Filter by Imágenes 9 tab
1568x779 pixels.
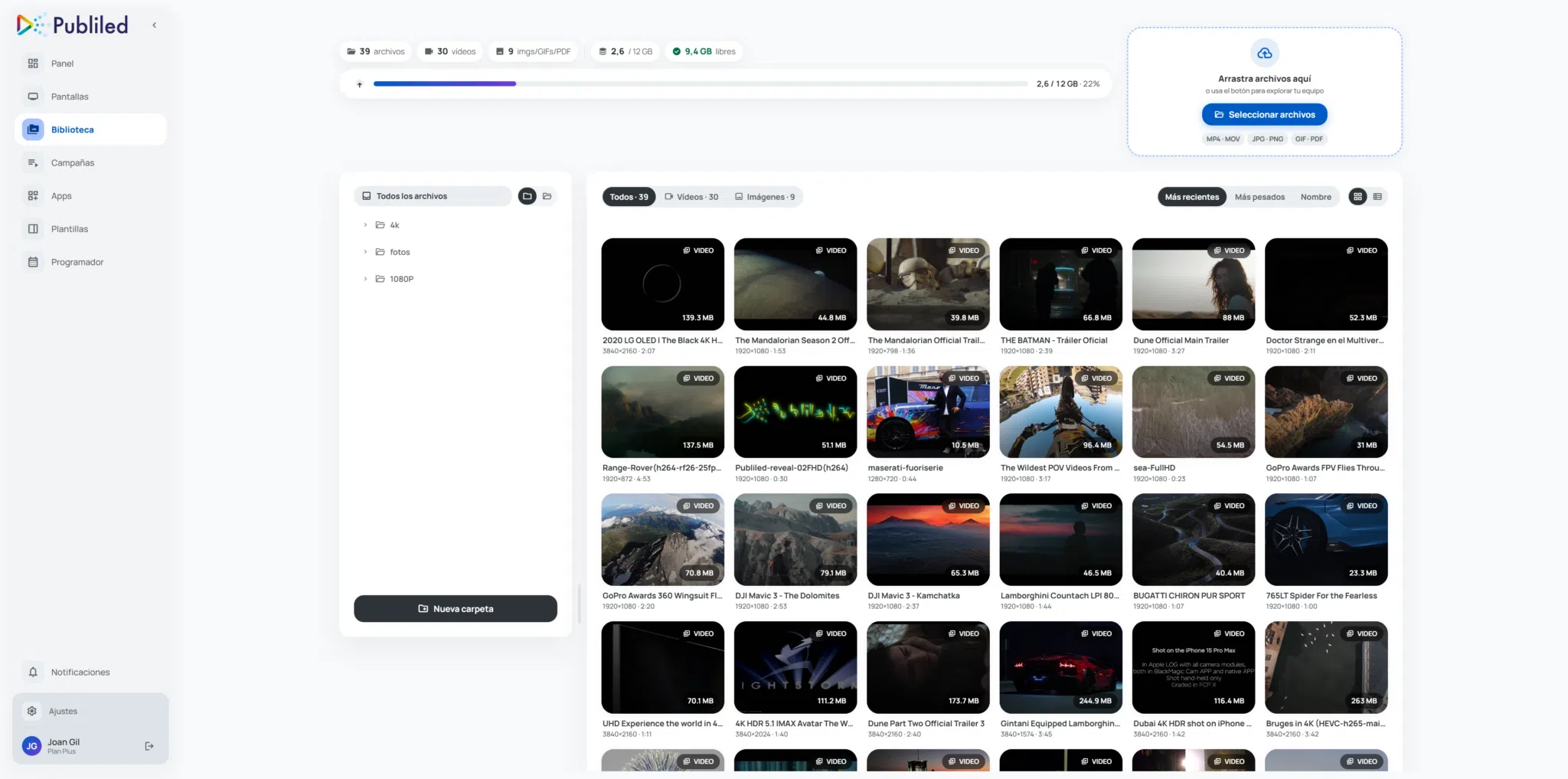point(765,197)
